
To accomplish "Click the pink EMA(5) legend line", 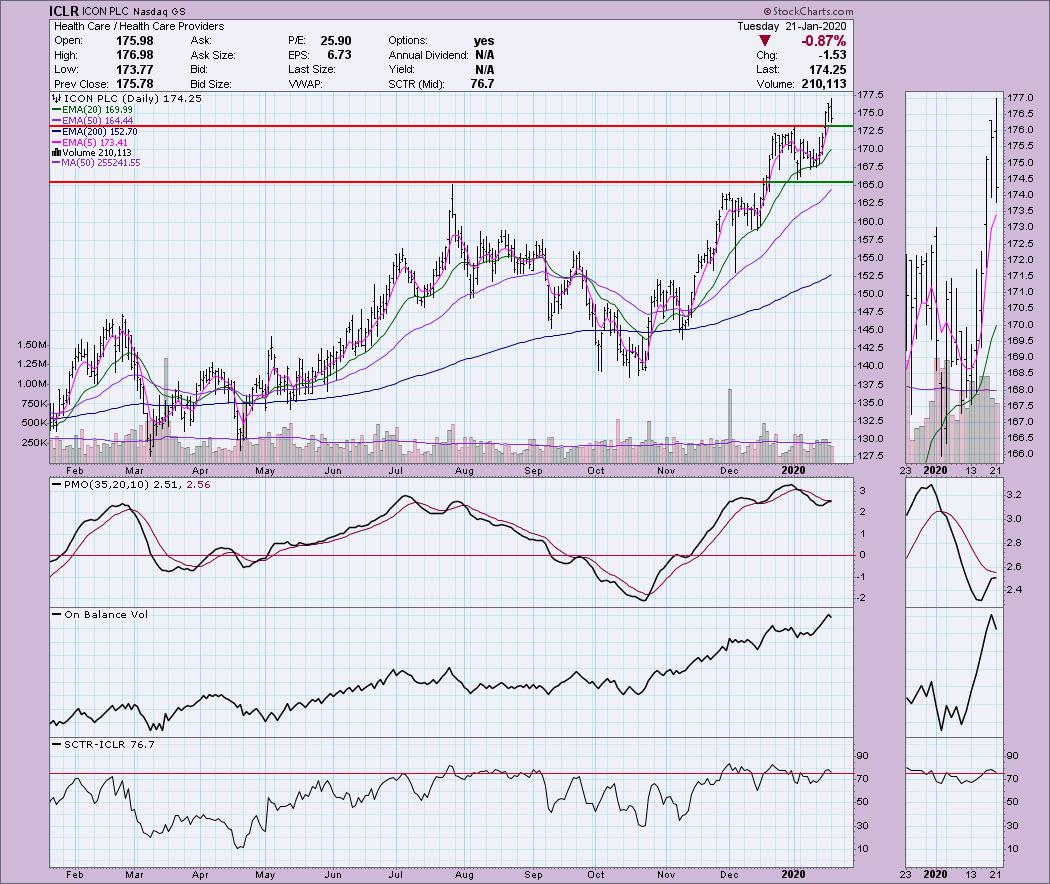I will tap(56, 143).
